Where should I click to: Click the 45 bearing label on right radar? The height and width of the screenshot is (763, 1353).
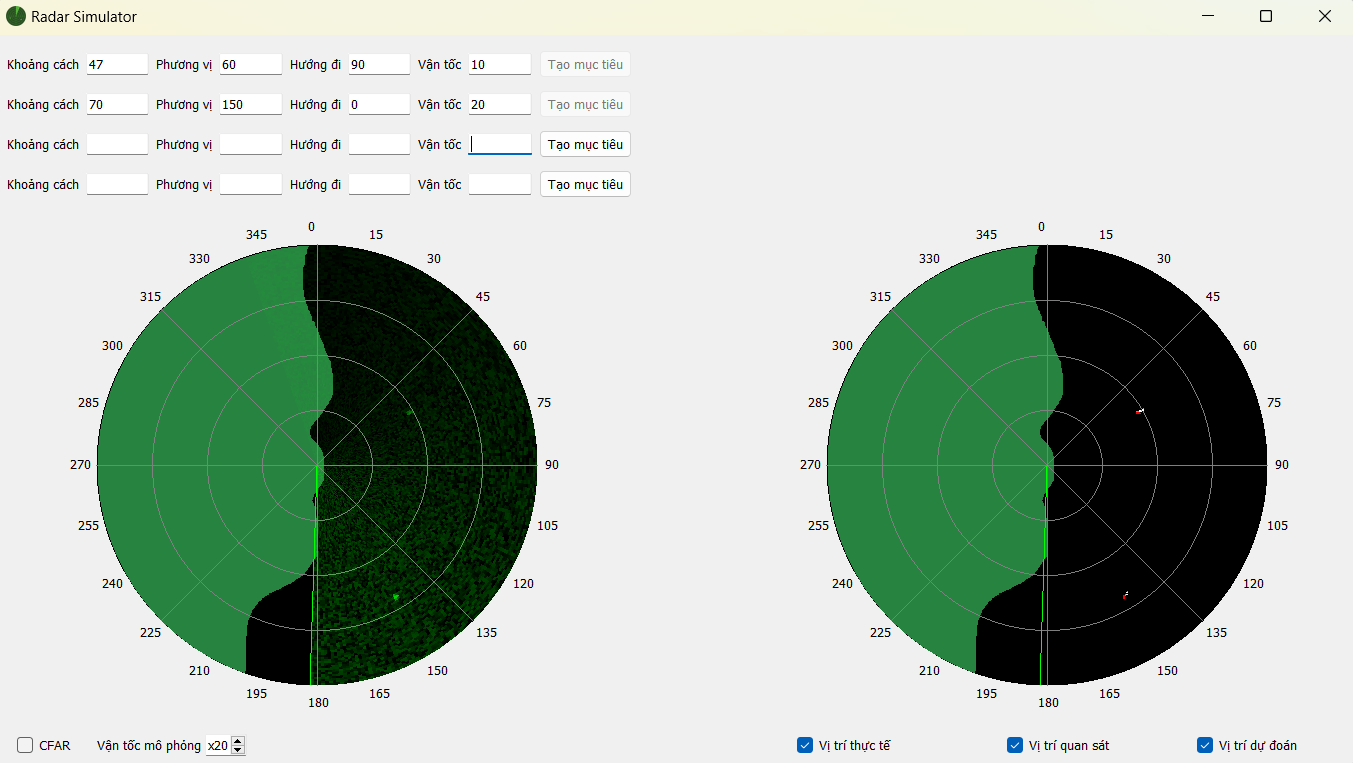pos(1213,297)
